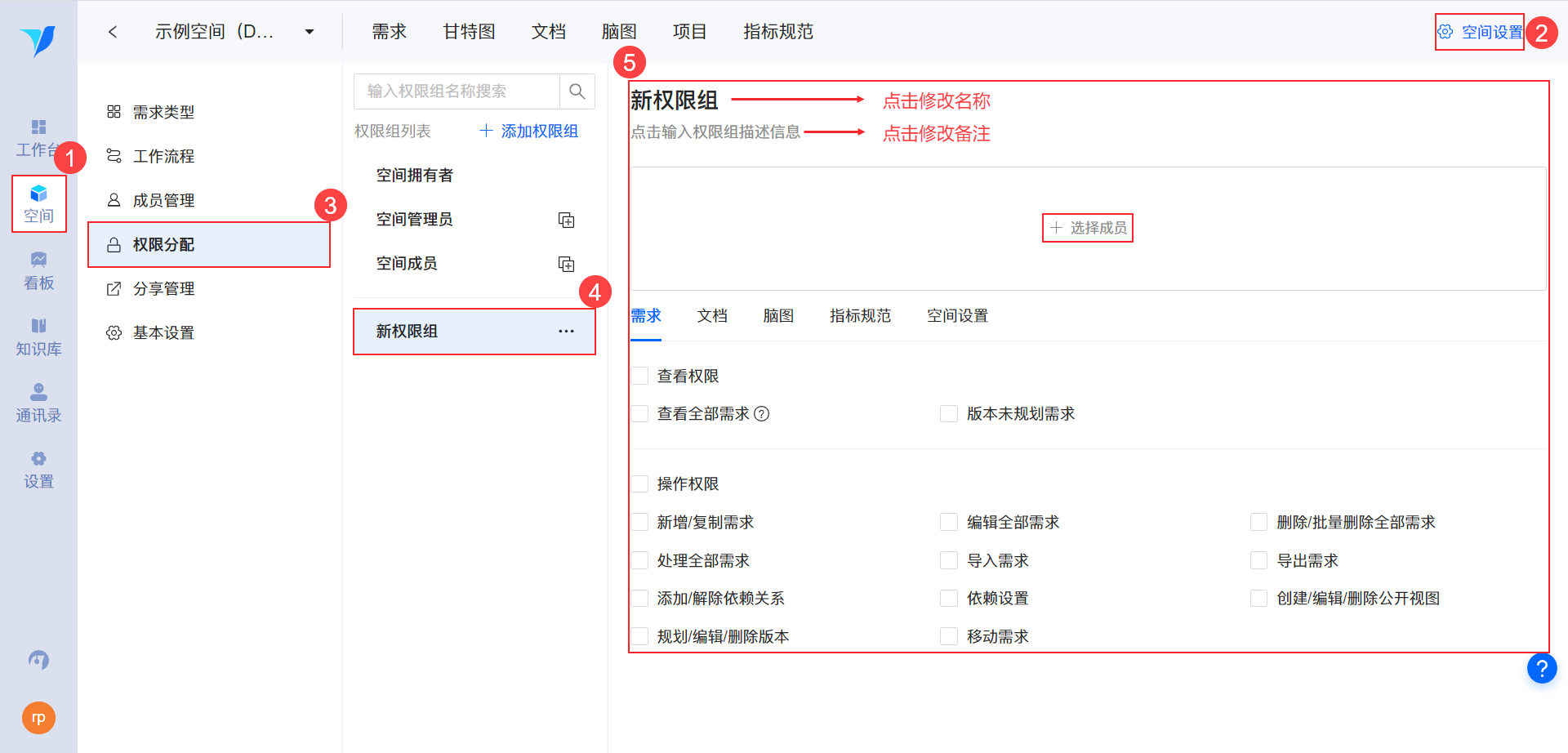Image resolution: width=1568 pixels, height=753 pixels.
Task: Click the blue help question mark button
Action: [x=1541, y=669]
